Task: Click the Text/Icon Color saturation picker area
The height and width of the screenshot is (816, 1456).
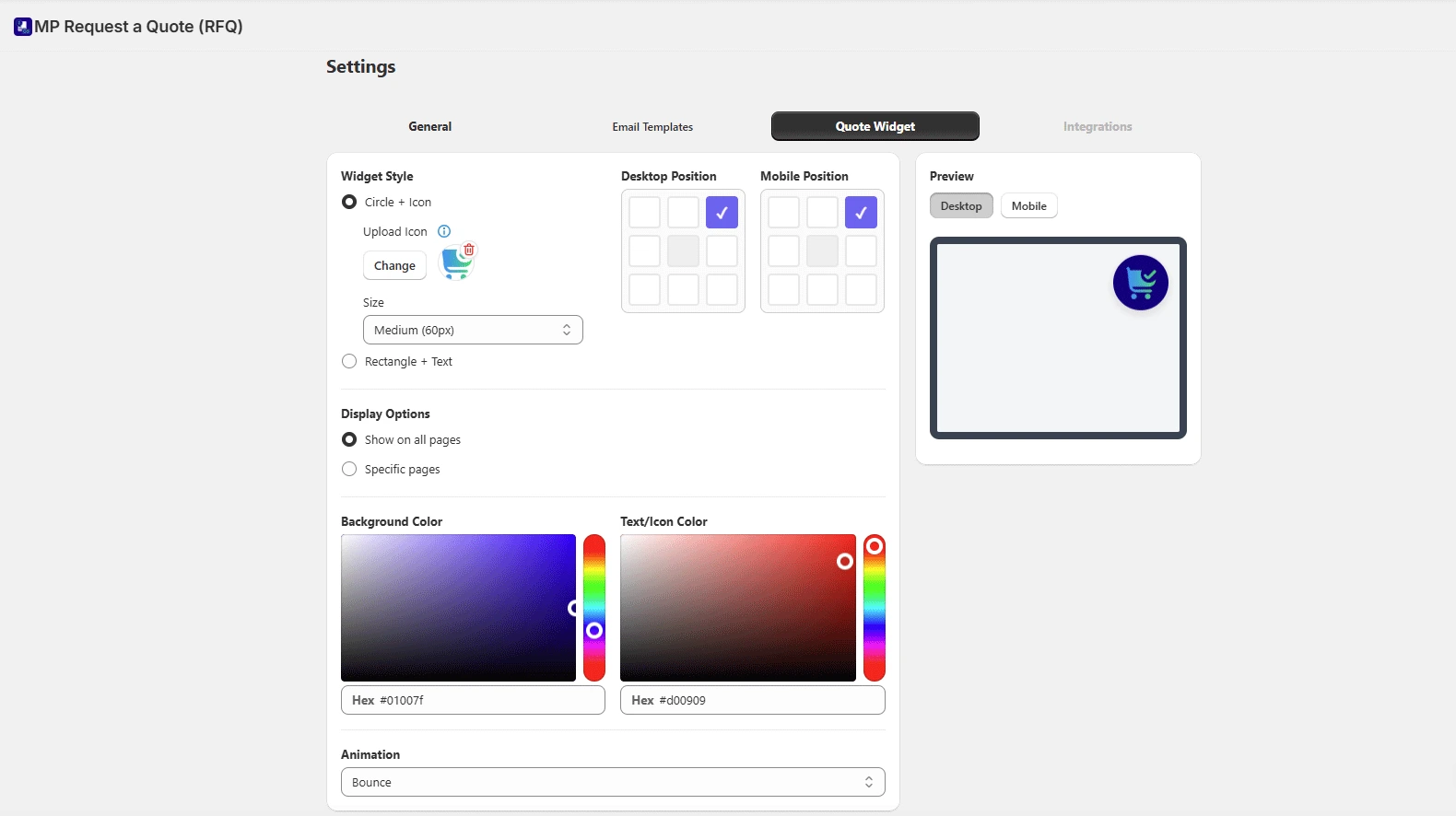Action: pos(738,608)
